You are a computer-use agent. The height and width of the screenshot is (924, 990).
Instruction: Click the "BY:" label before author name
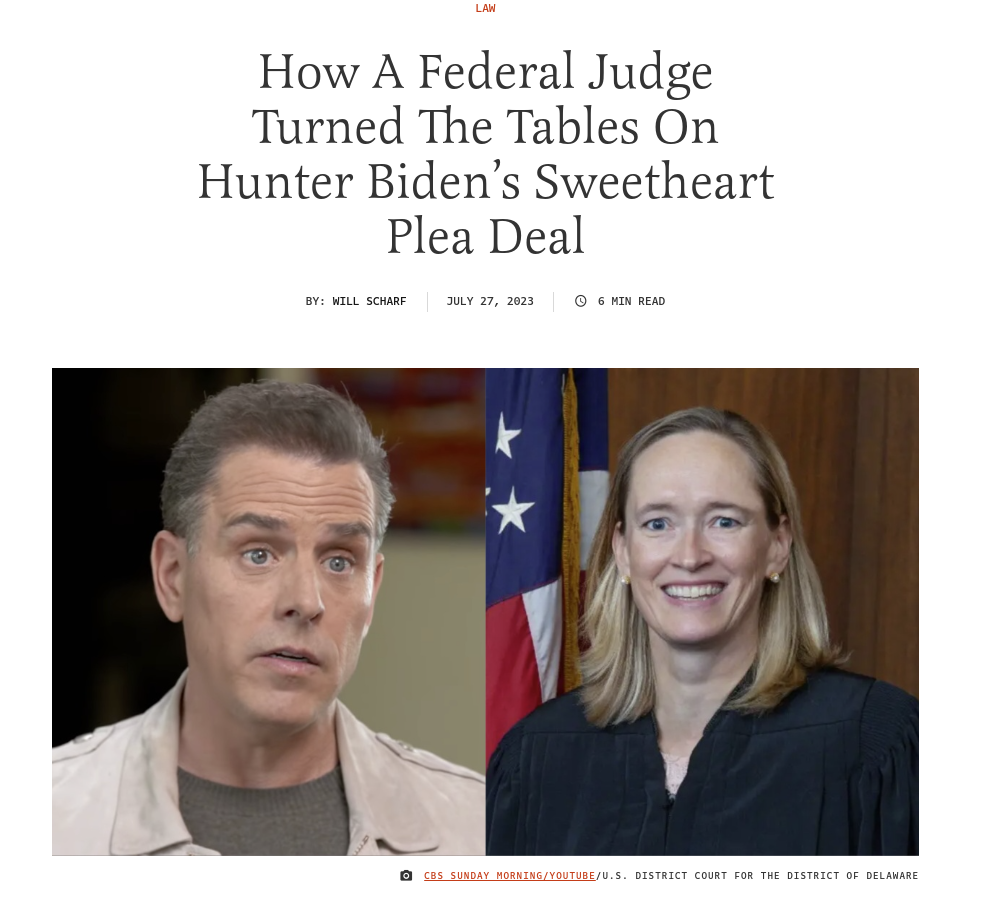pos(315,301)
